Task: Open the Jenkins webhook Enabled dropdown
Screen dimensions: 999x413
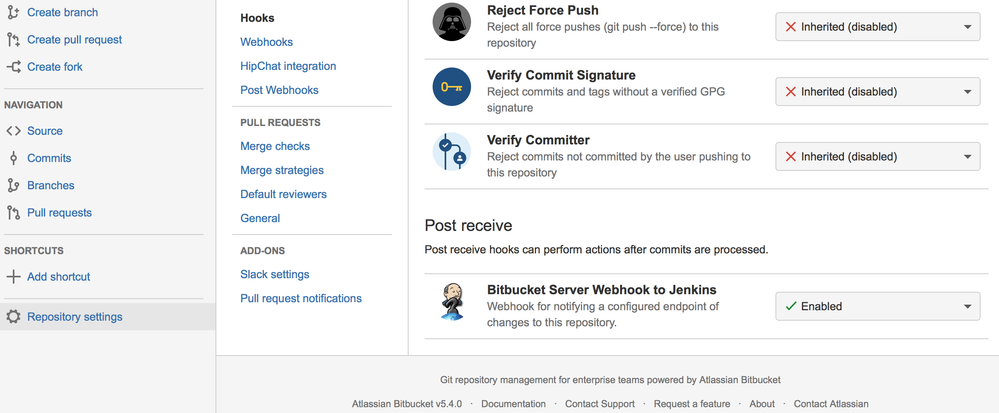Action: [877, 306]
